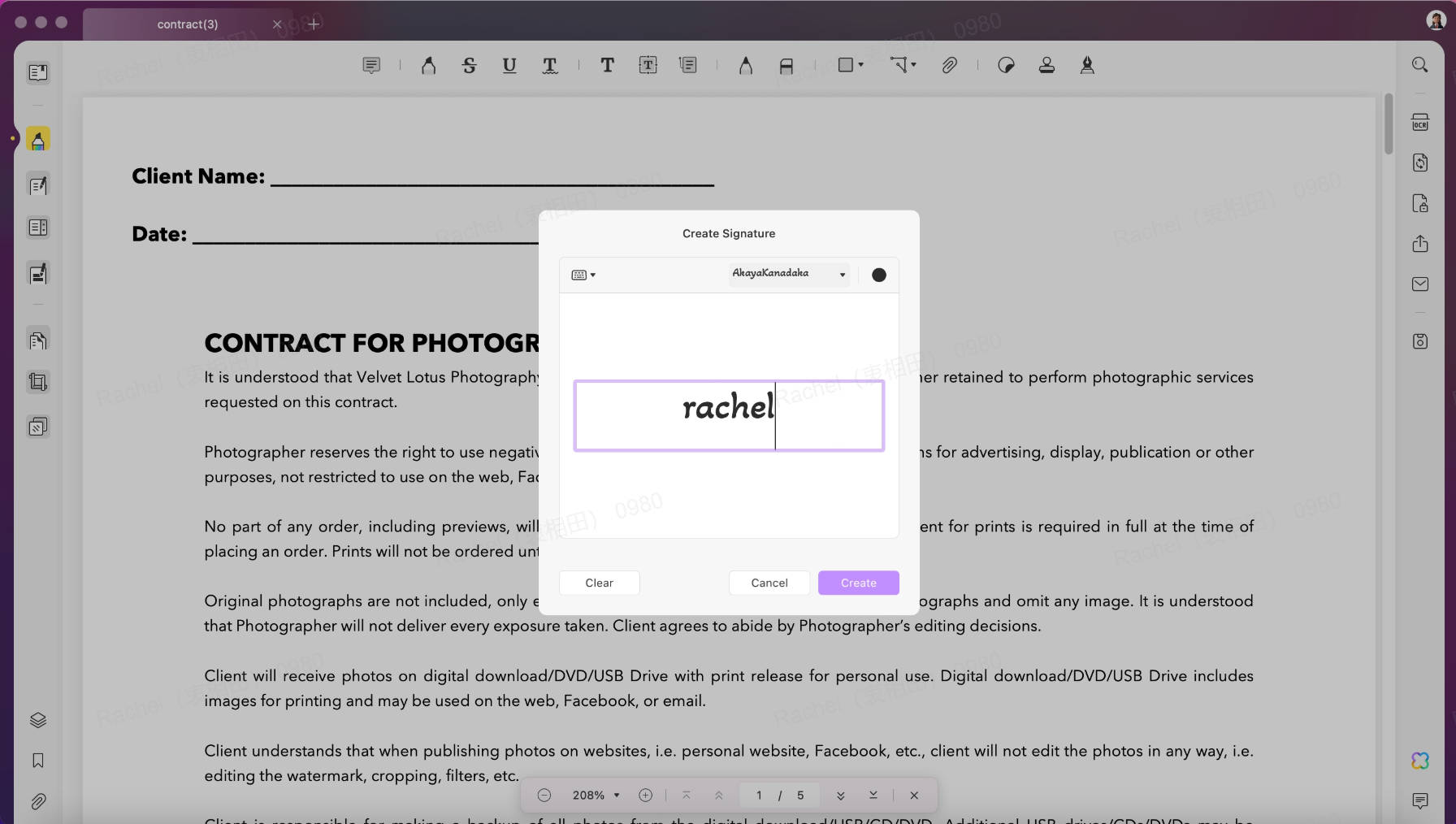Open the organize pages icon
This screenshot has height=824, width=1456.
tap(38, 340)
